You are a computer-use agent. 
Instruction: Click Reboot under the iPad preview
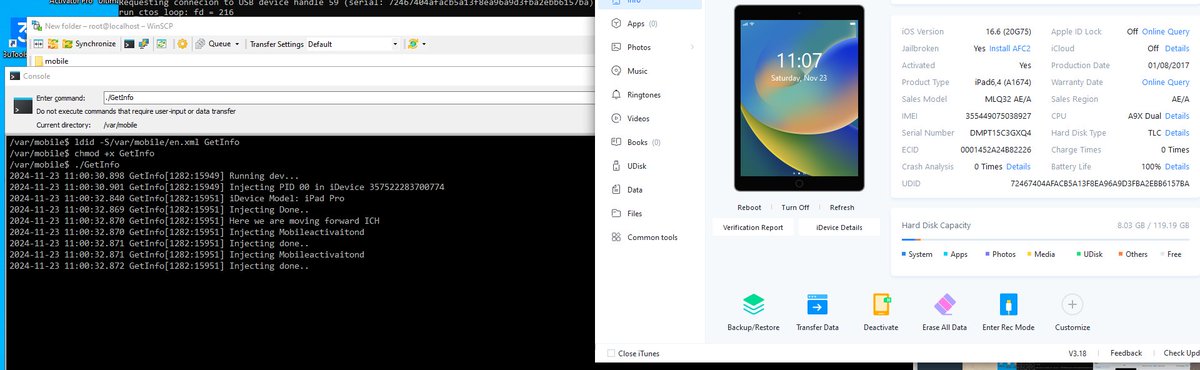point(749,207)
